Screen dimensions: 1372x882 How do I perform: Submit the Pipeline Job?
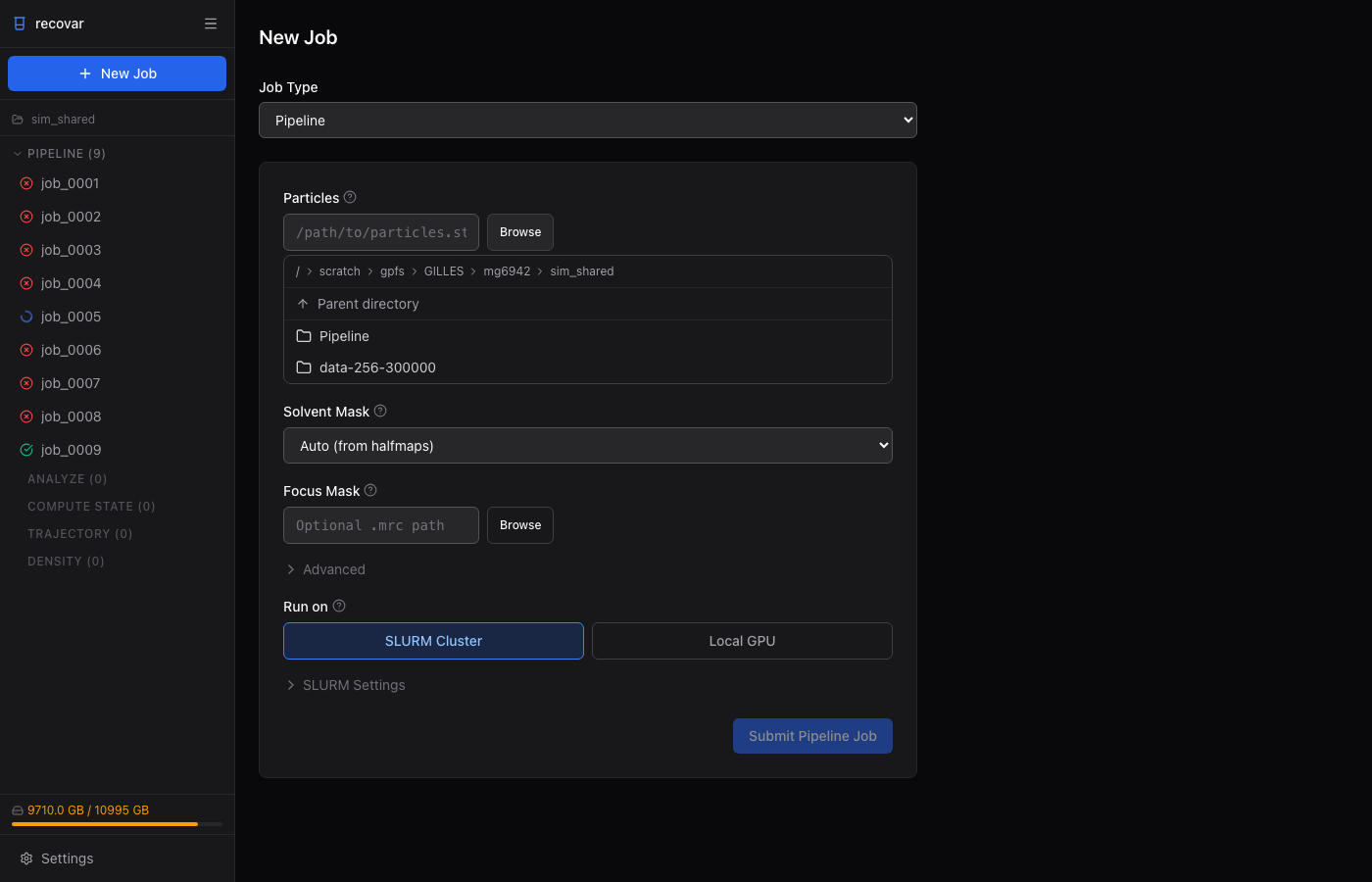tap(812, 736)
